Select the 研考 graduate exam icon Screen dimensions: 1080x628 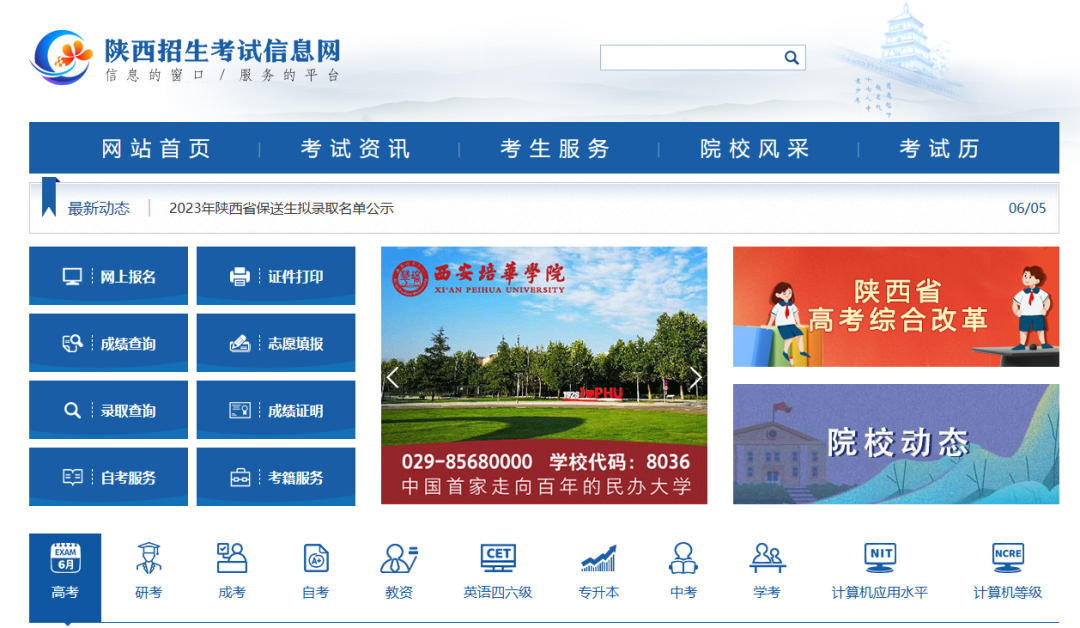(x=148, y=566)
